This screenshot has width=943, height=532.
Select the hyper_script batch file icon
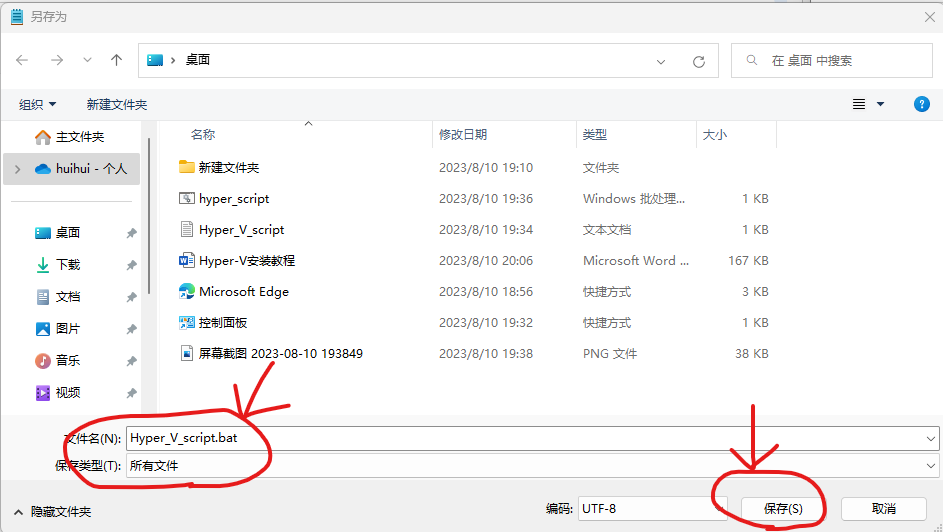point(186,198)
